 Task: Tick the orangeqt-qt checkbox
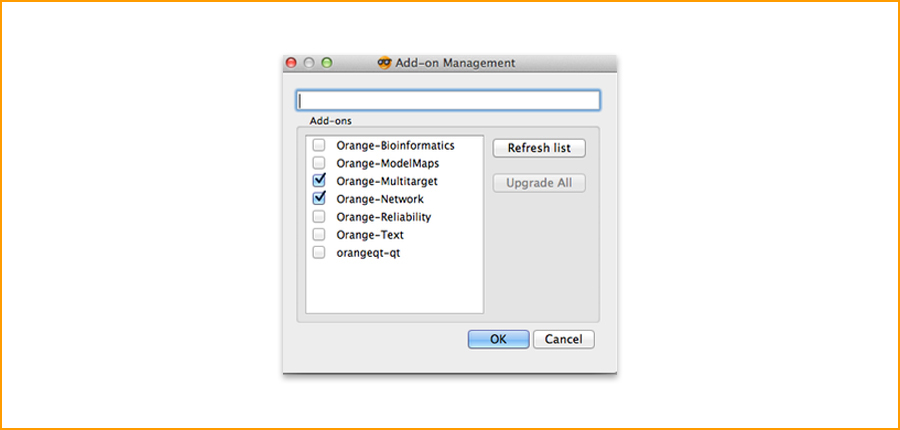(319, 253)
